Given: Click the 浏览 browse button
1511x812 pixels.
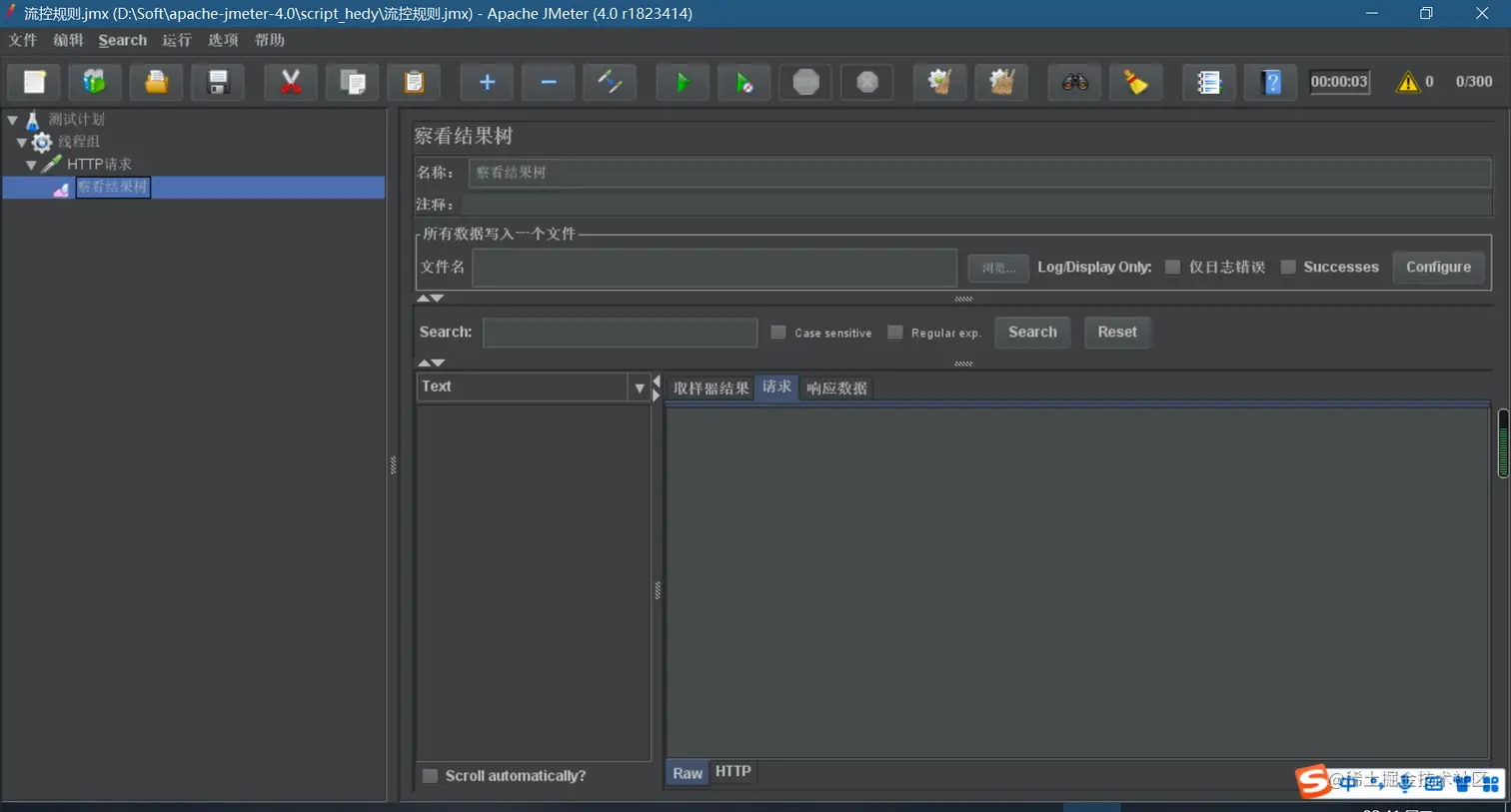Looking at the screenshot, I should pos(998,268).
